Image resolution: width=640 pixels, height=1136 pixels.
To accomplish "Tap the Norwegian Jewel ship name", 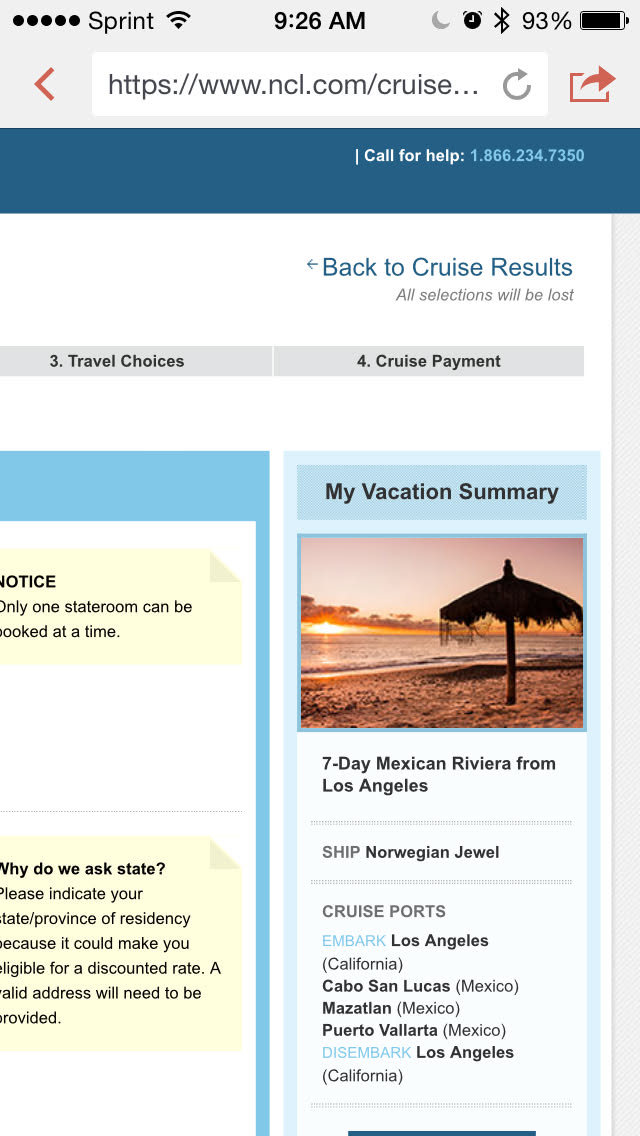I will 432,852.
